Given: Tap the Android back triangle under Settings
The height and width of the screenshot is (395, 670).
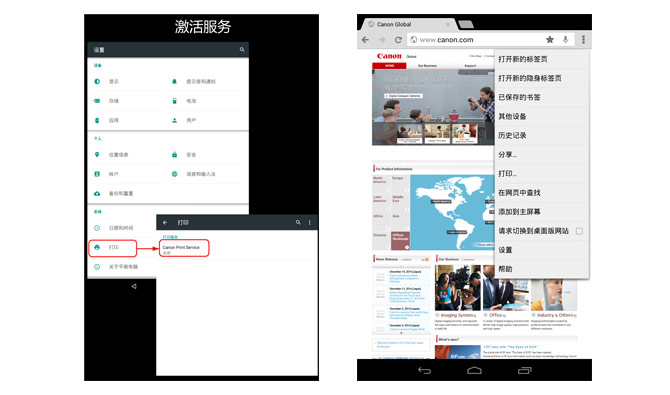Looking at the screenshot, I should click(x=134, y=286).
